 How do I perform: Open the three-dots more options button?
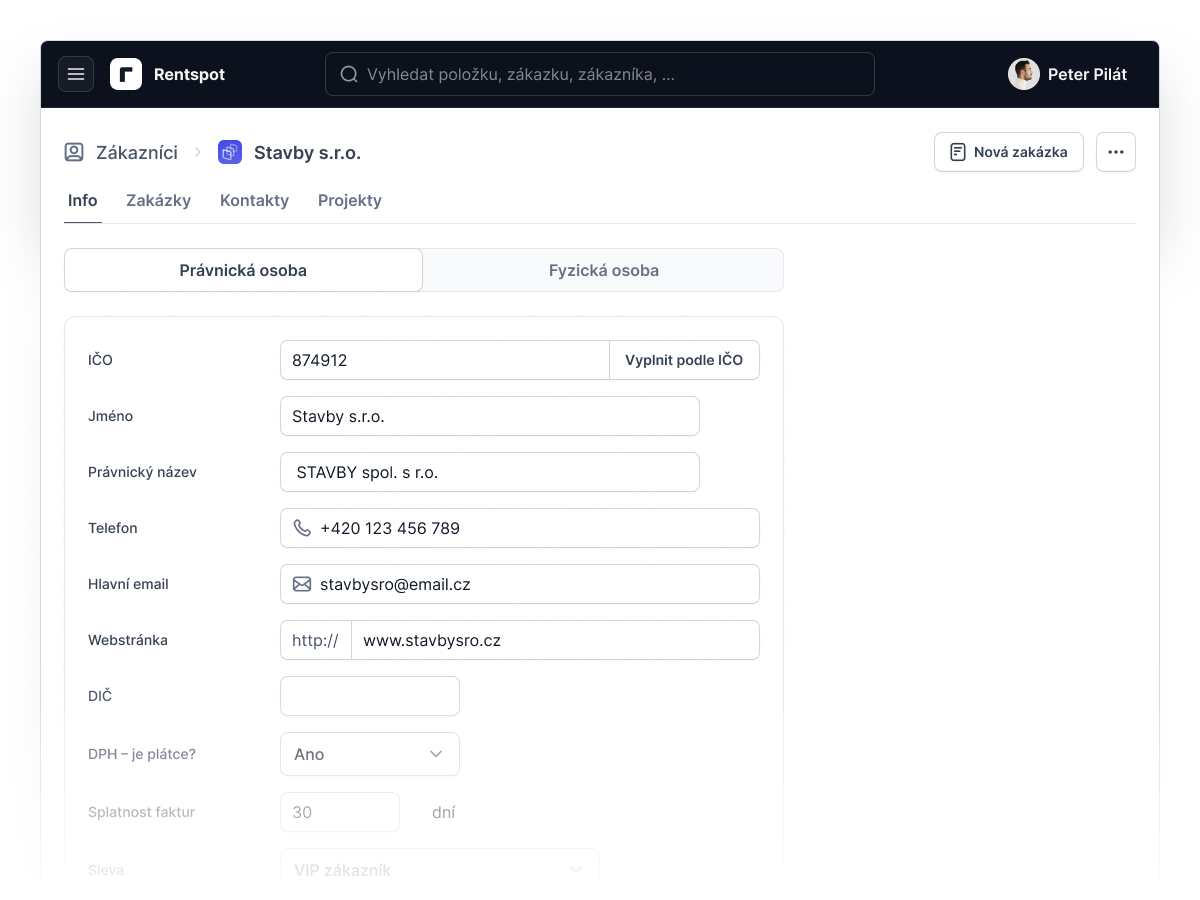[1116, 152]
